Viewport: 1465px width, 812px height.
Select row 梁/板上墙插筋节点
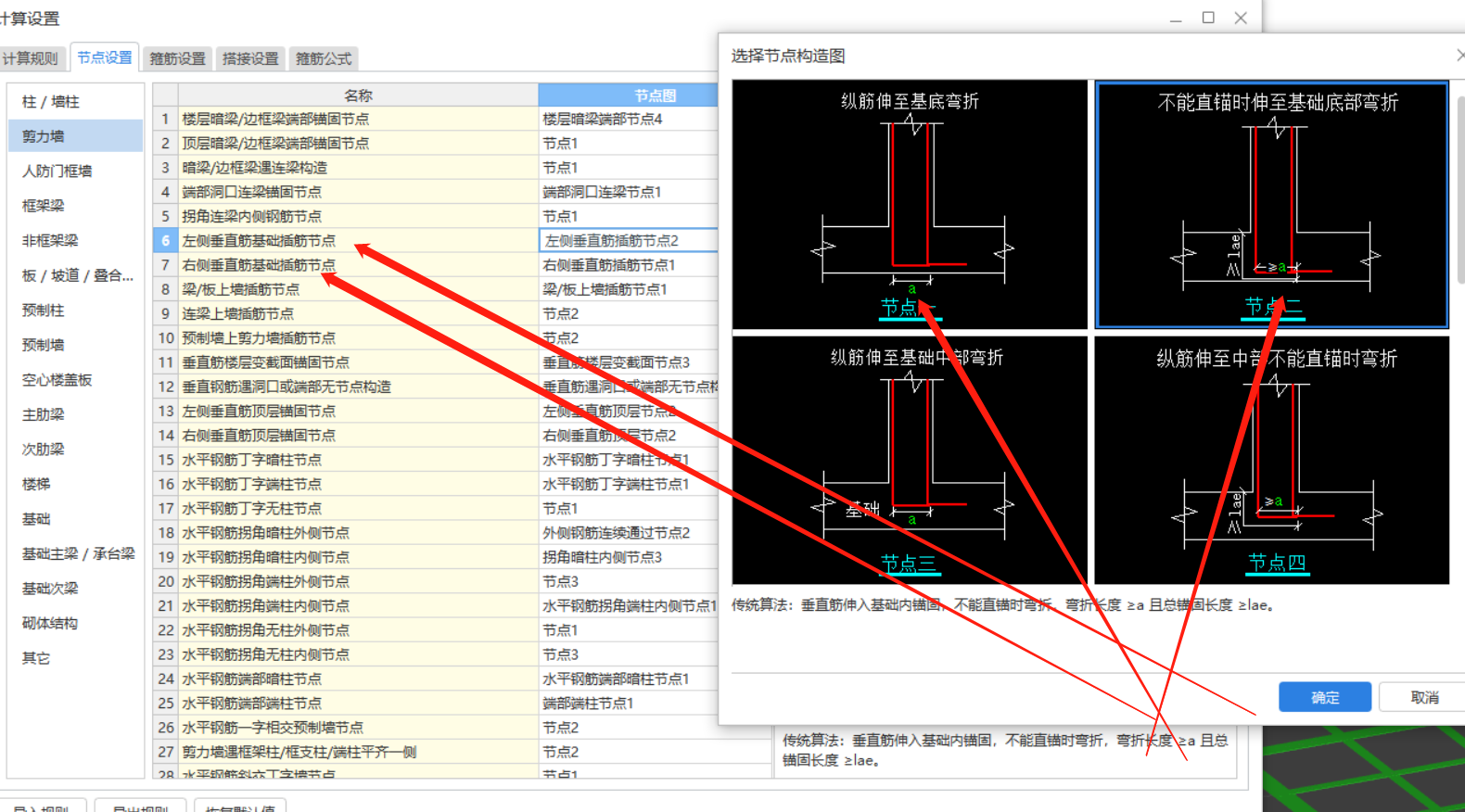point(358,289)
